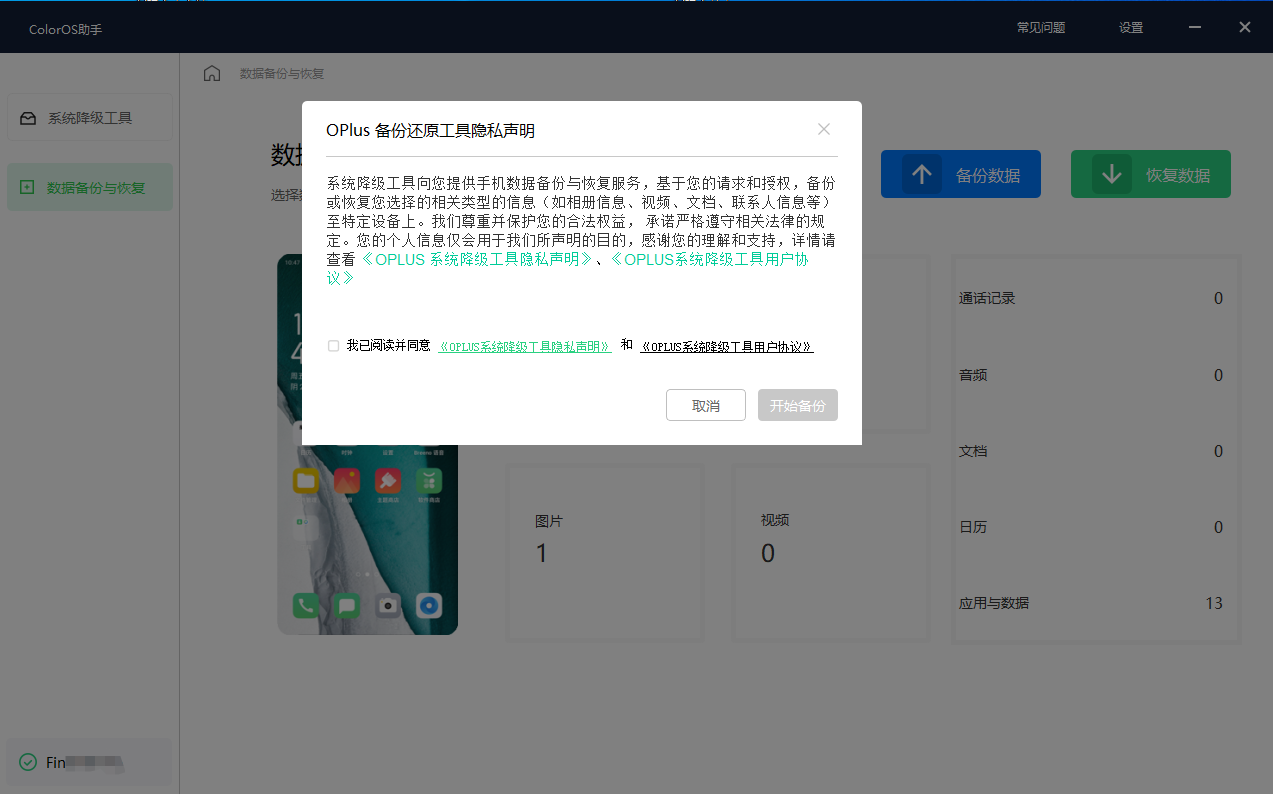The width and height of the screenshot is (1273, 794).
Task: Click the 恢复数据 button
Action: (1150, 173)
